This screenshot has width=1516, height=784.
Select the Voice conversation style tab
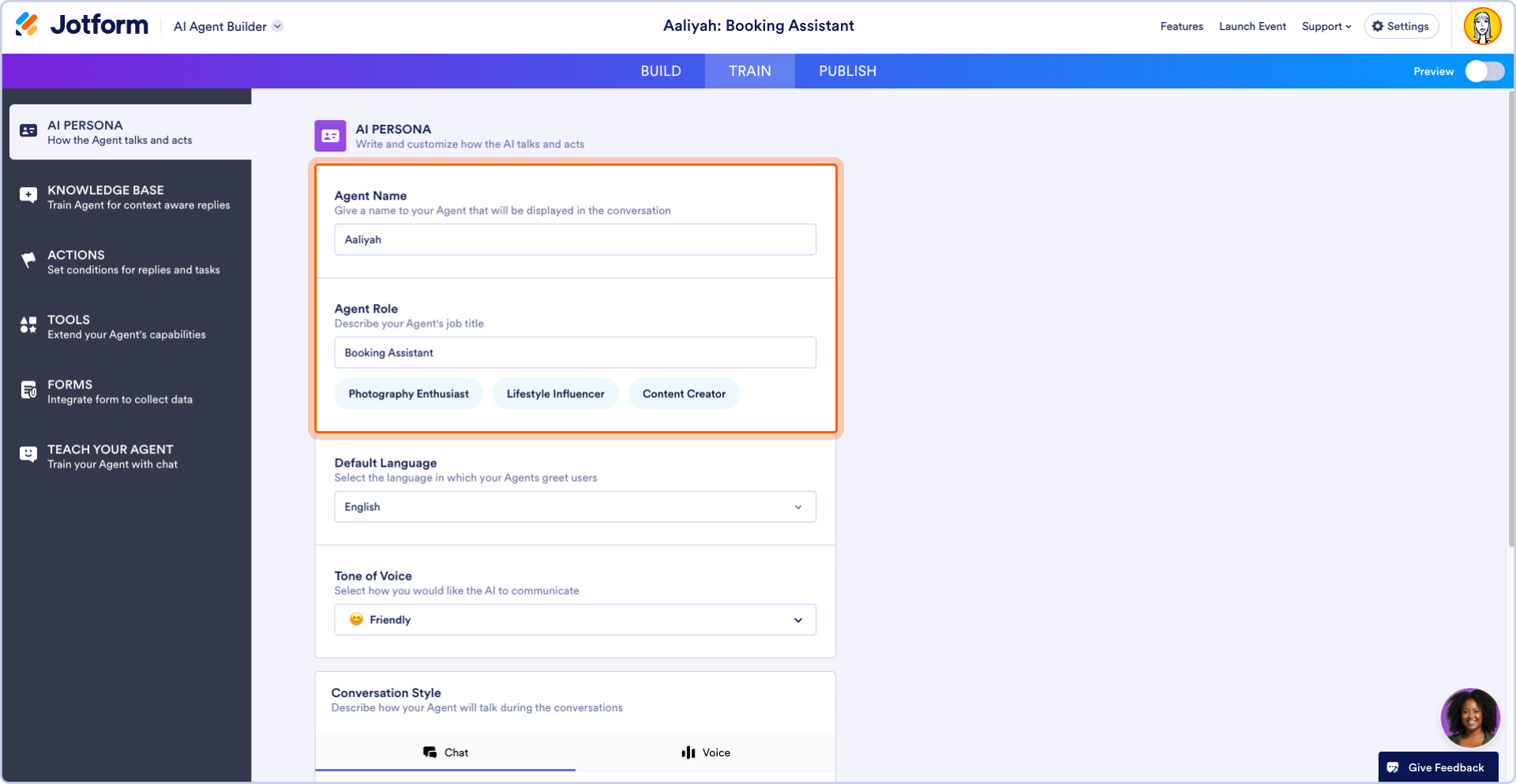[706, 752]
